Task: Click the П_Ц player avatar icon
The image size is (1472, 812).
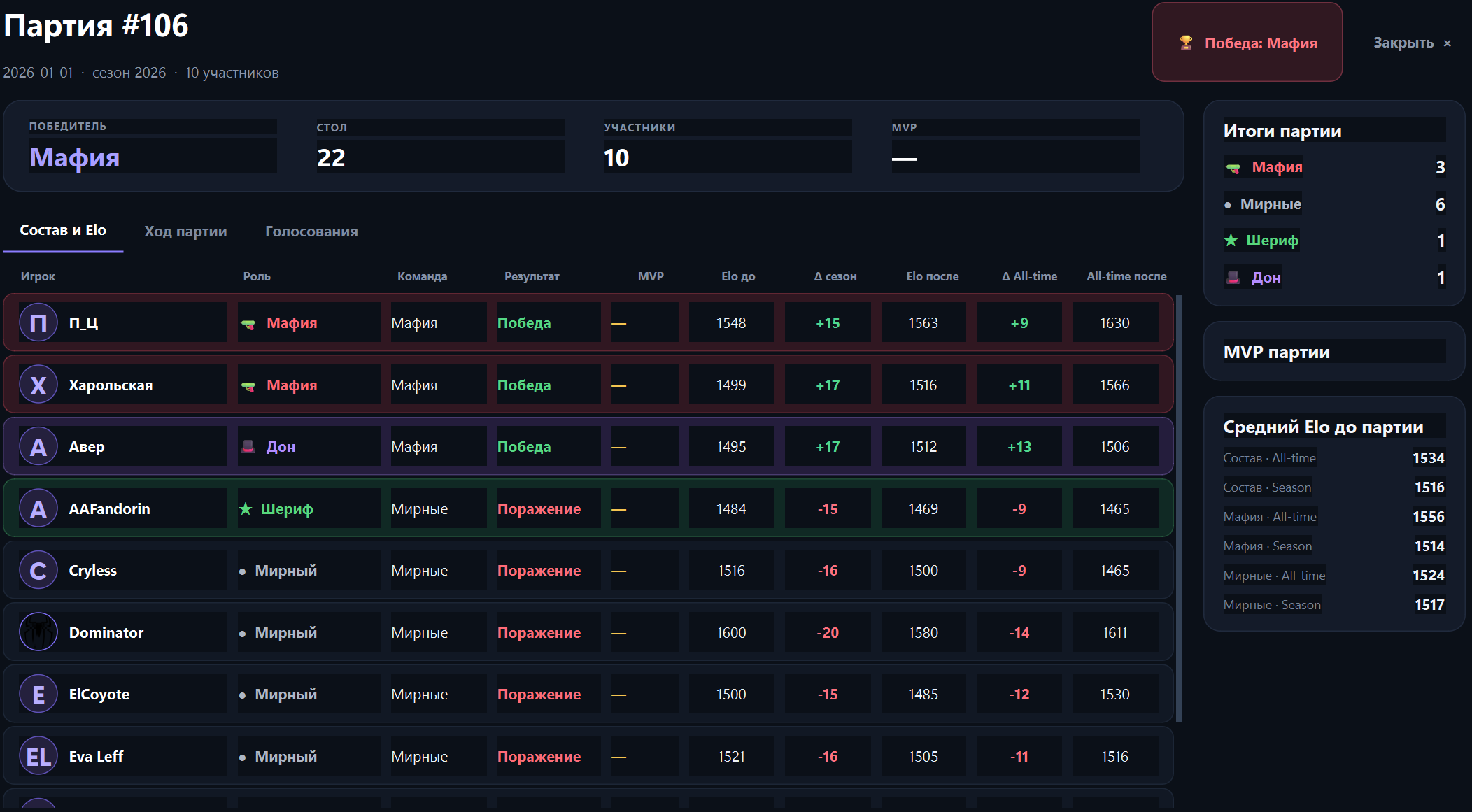Action: [x=38, y=322]
